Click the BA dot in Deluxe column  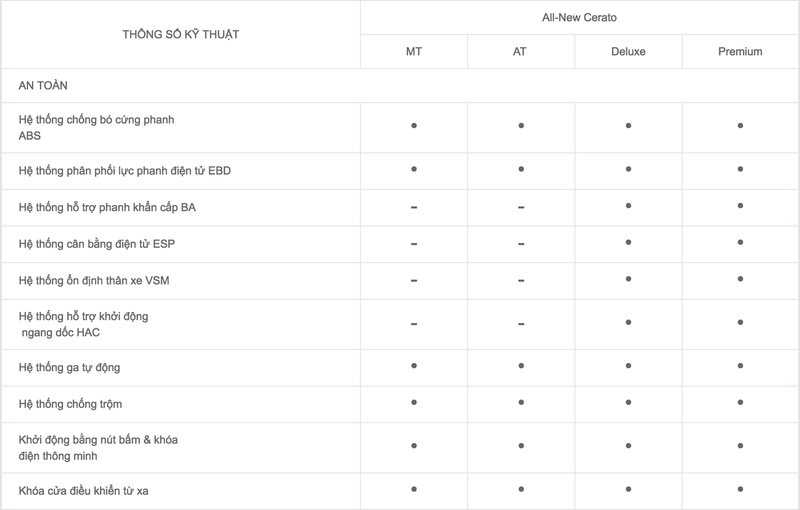coord(628,206)
